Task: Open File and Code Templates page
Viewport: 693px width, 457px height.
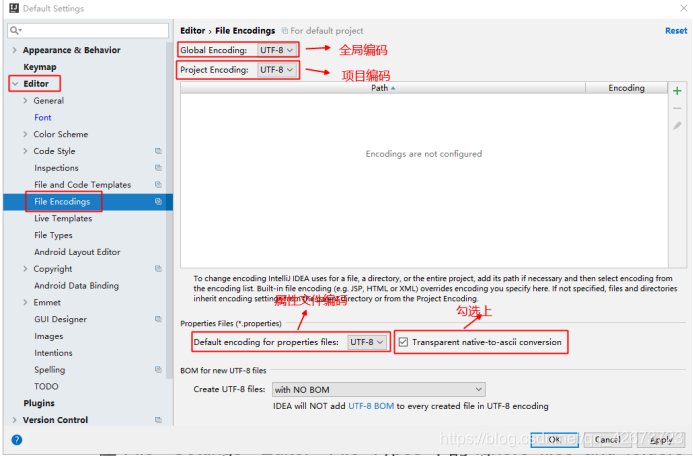Action: (83, 185)
